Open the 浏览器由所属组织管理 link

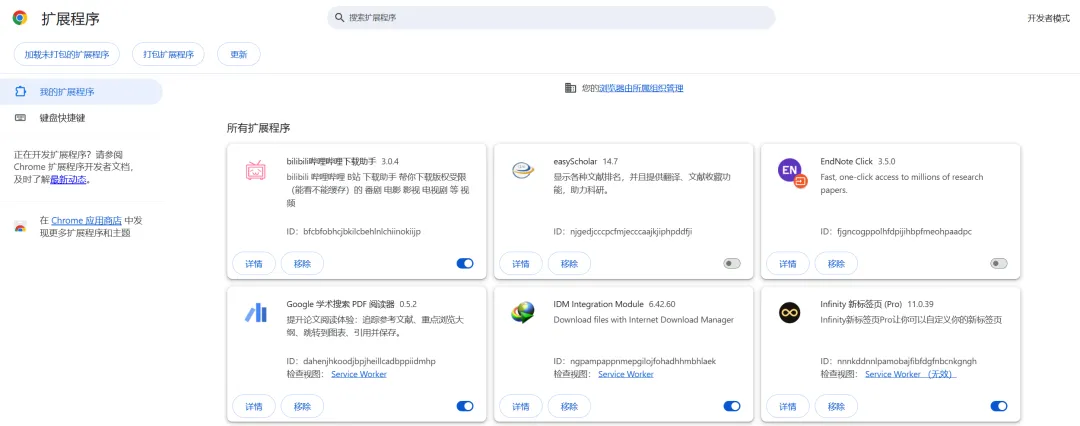[641, 88]
